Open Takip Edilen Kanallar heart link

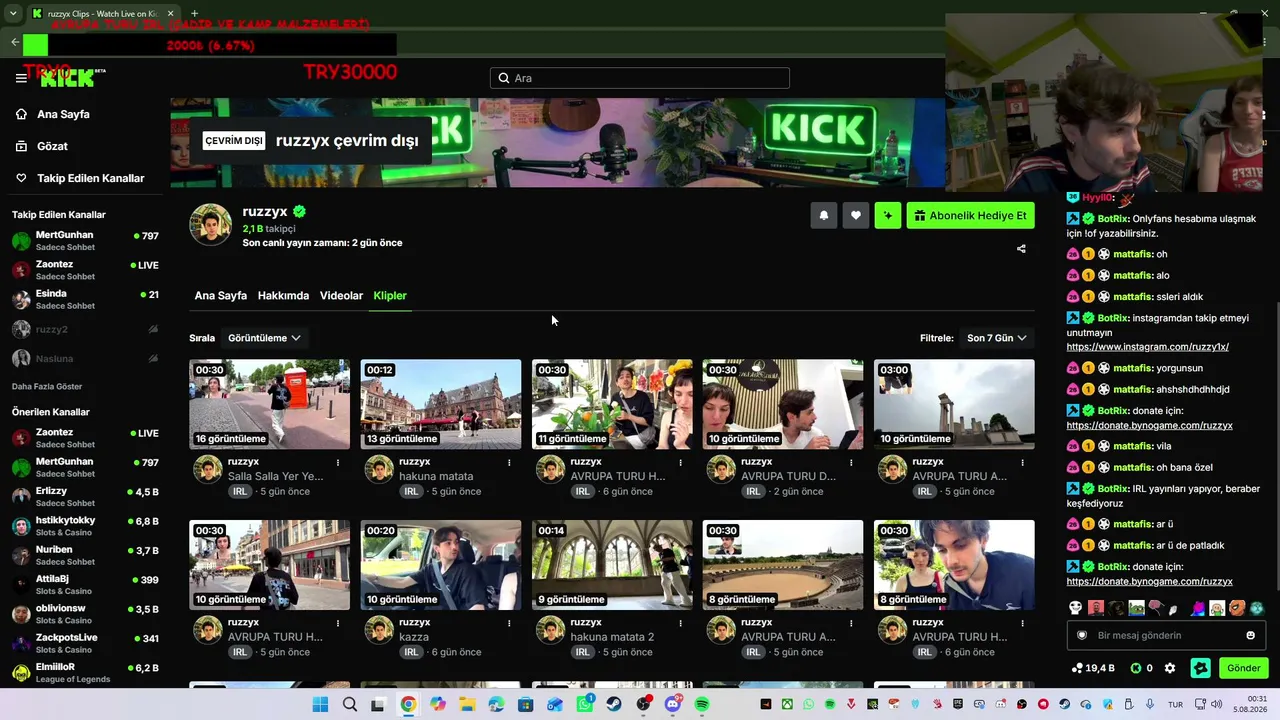(x=80, y=178)
